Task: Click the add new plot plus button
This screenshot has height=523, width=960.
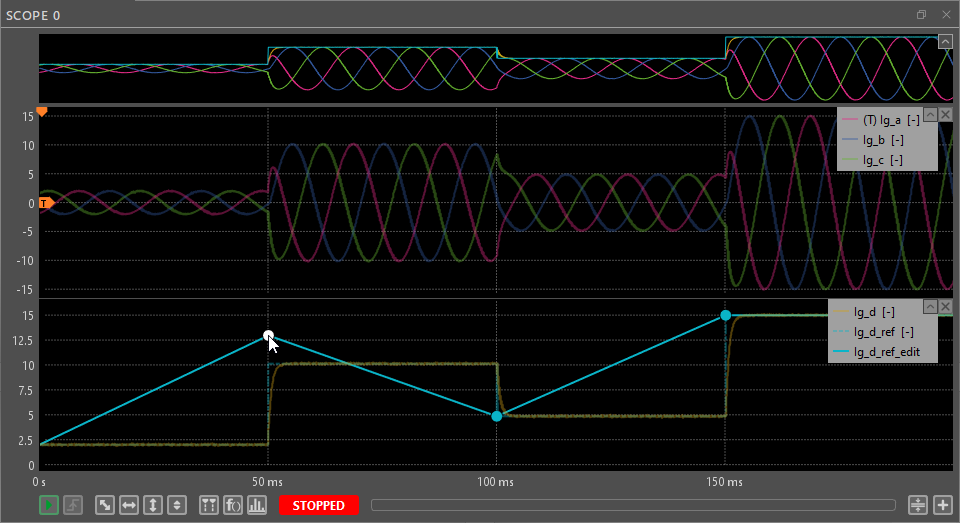Action: (x=942, y=505)
